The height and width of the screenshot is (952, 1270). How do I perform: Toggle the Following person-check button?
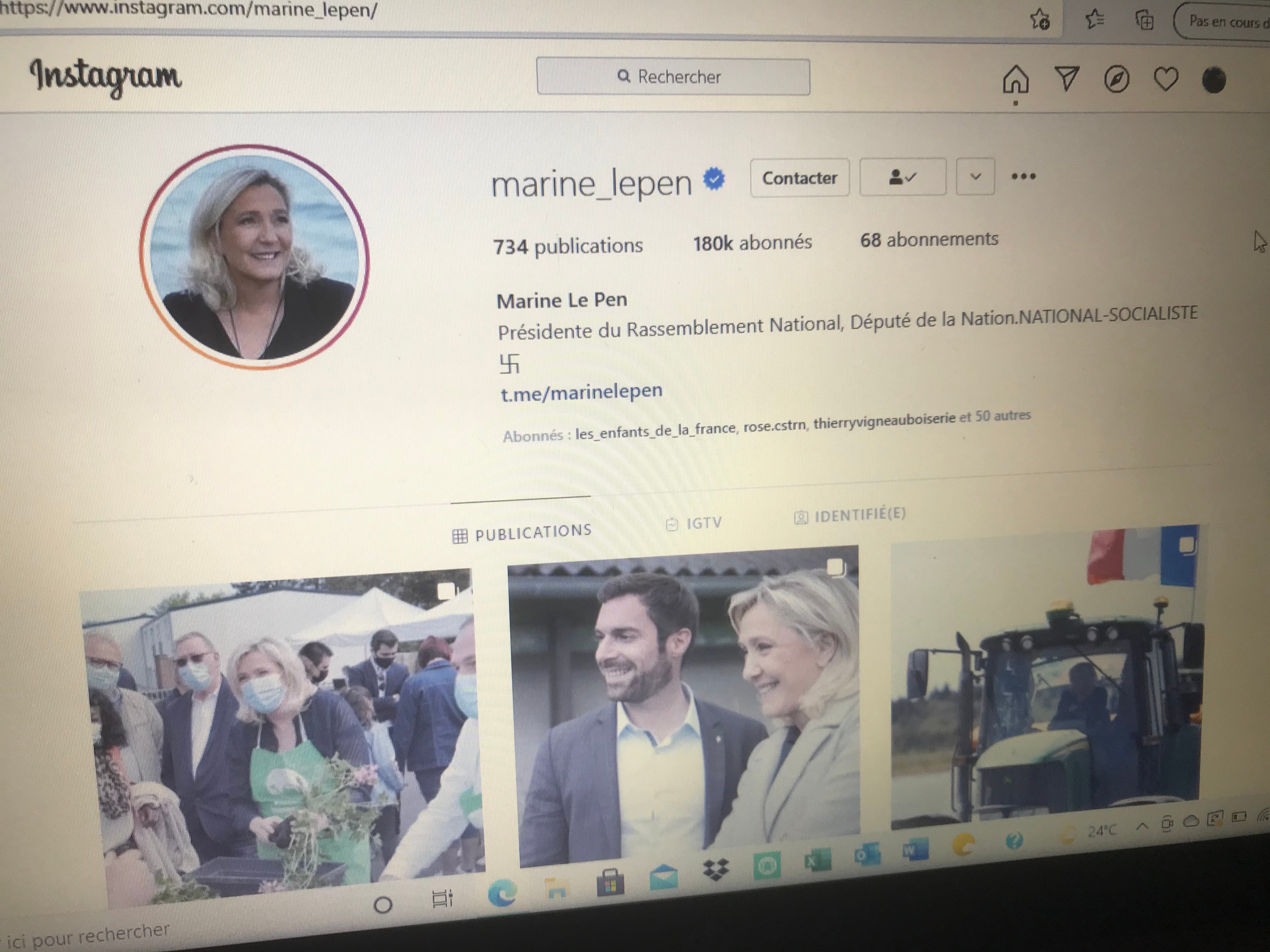(902, 177)
